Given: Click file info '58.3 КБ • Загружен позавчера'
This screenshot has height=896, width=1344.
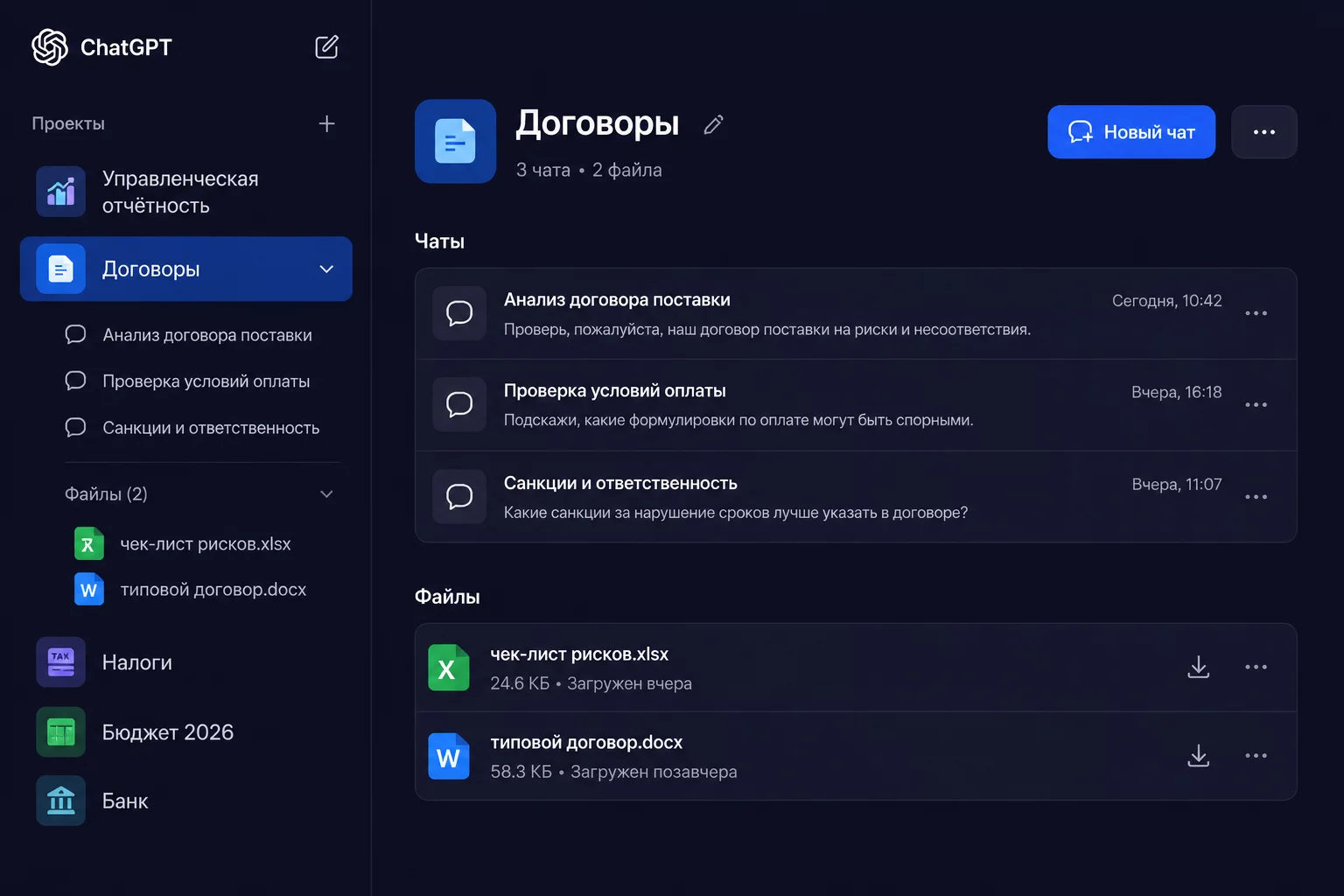Looking at the screenshot, I should tap(613, 772).
